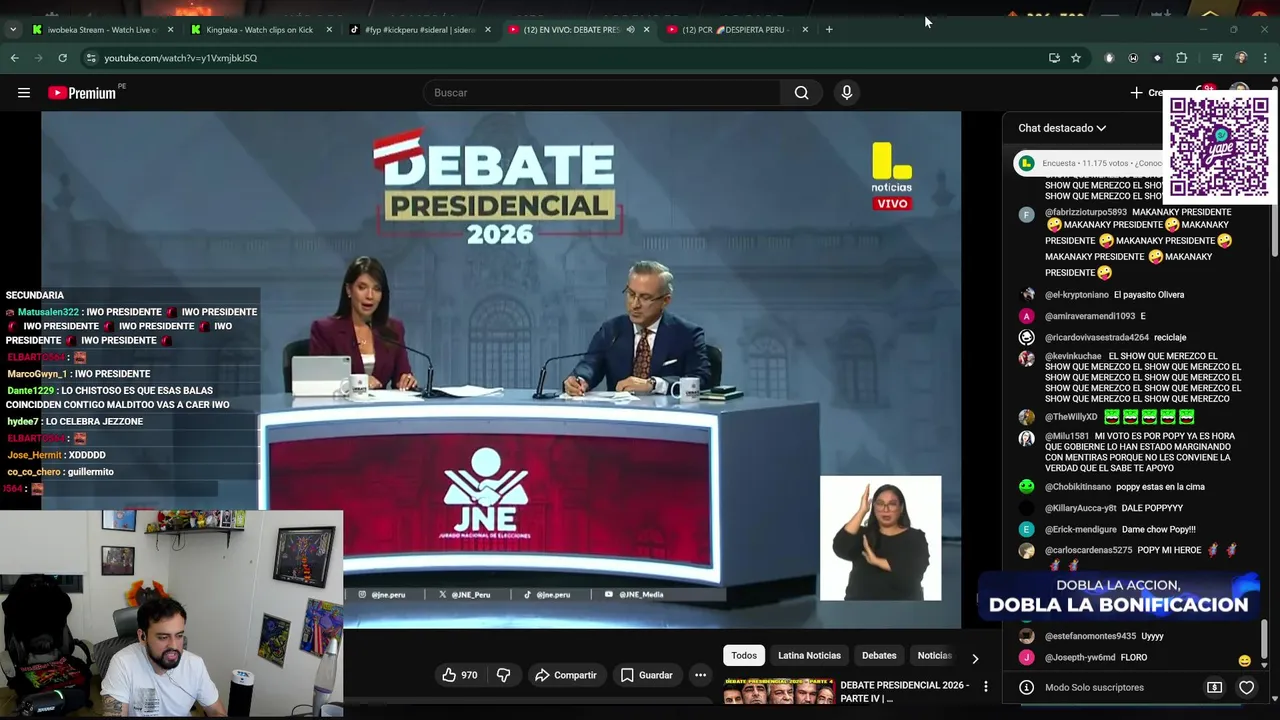
Task: Close the Kingteka tab
Action: (329, 29)
